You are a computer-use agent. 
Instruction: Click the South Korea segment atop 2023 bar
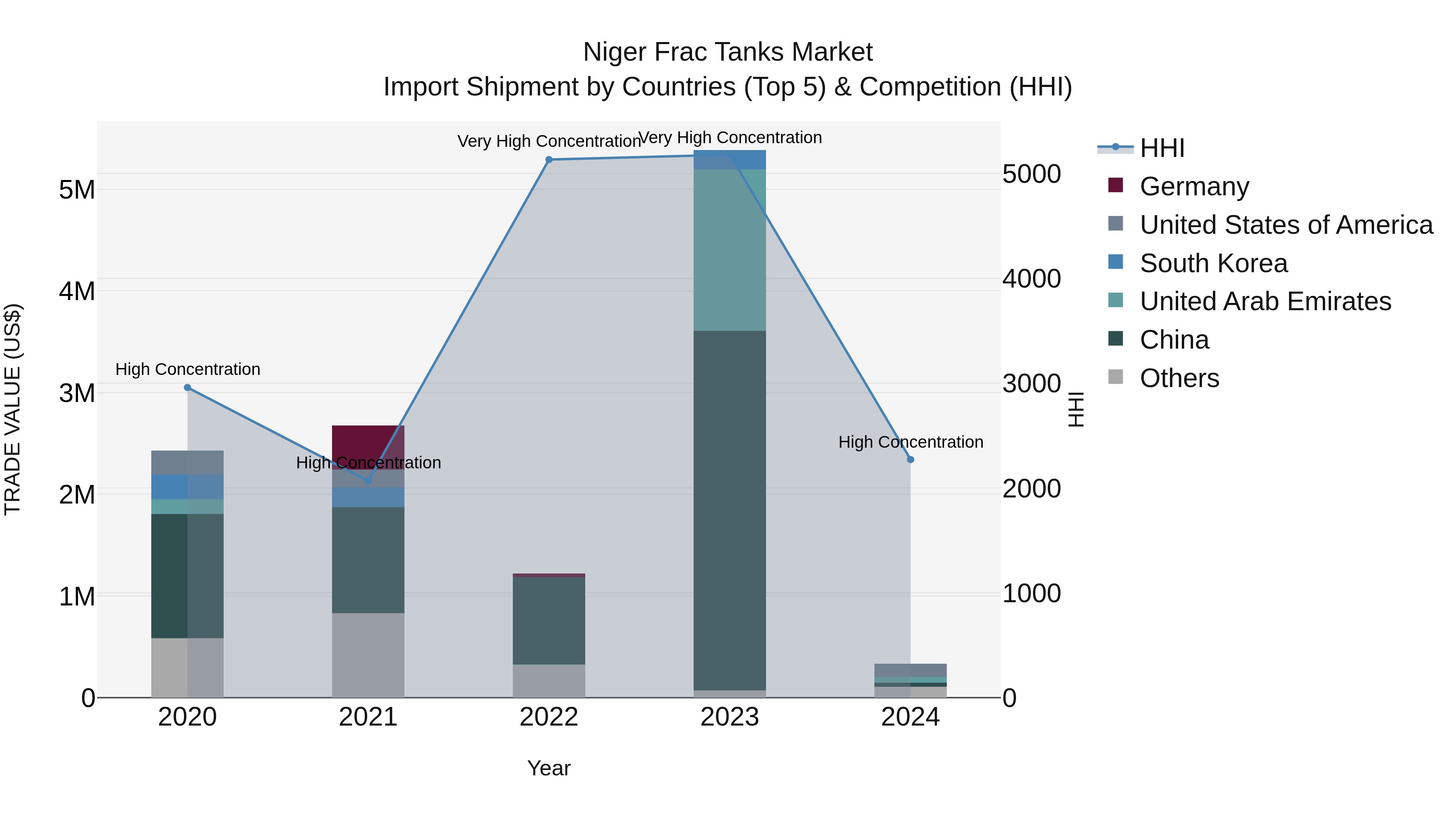(x=730, y=160)
